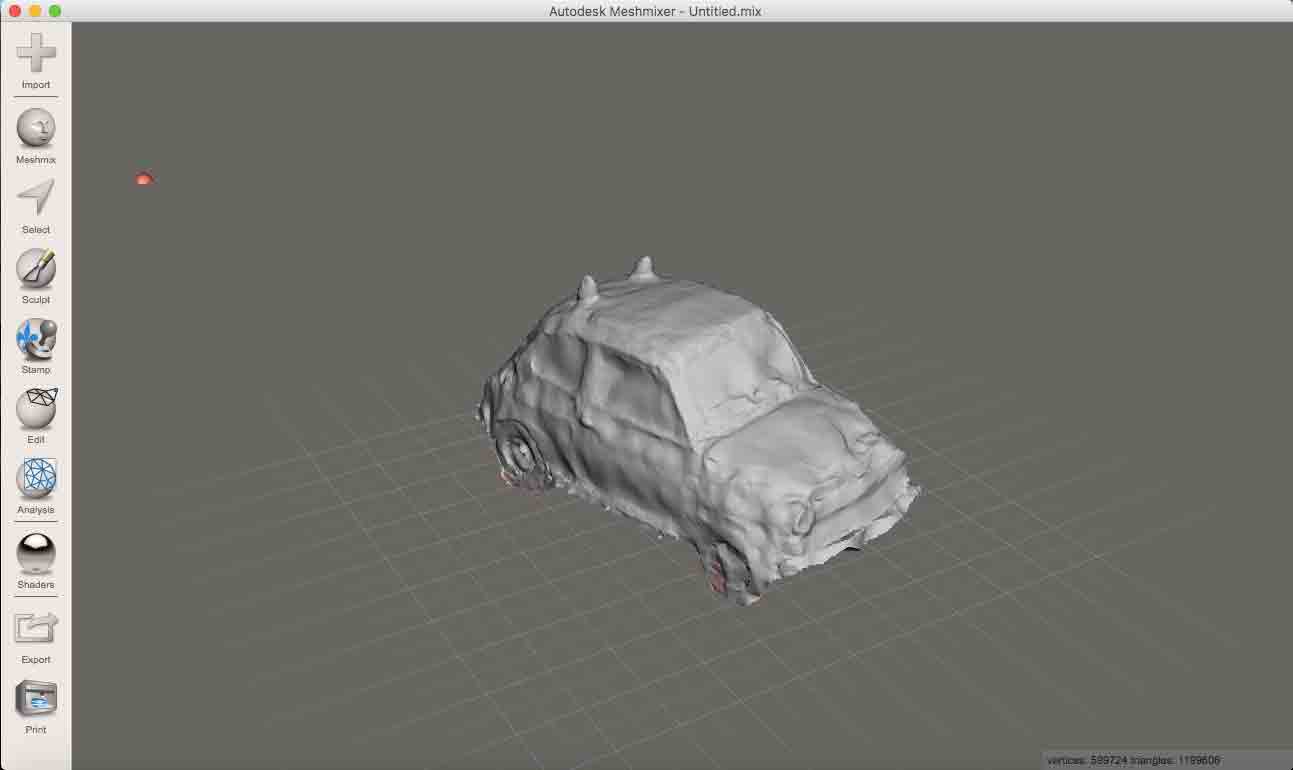Close the Meshmixer window
This screenshot has width=1293, height=770.
15,11
